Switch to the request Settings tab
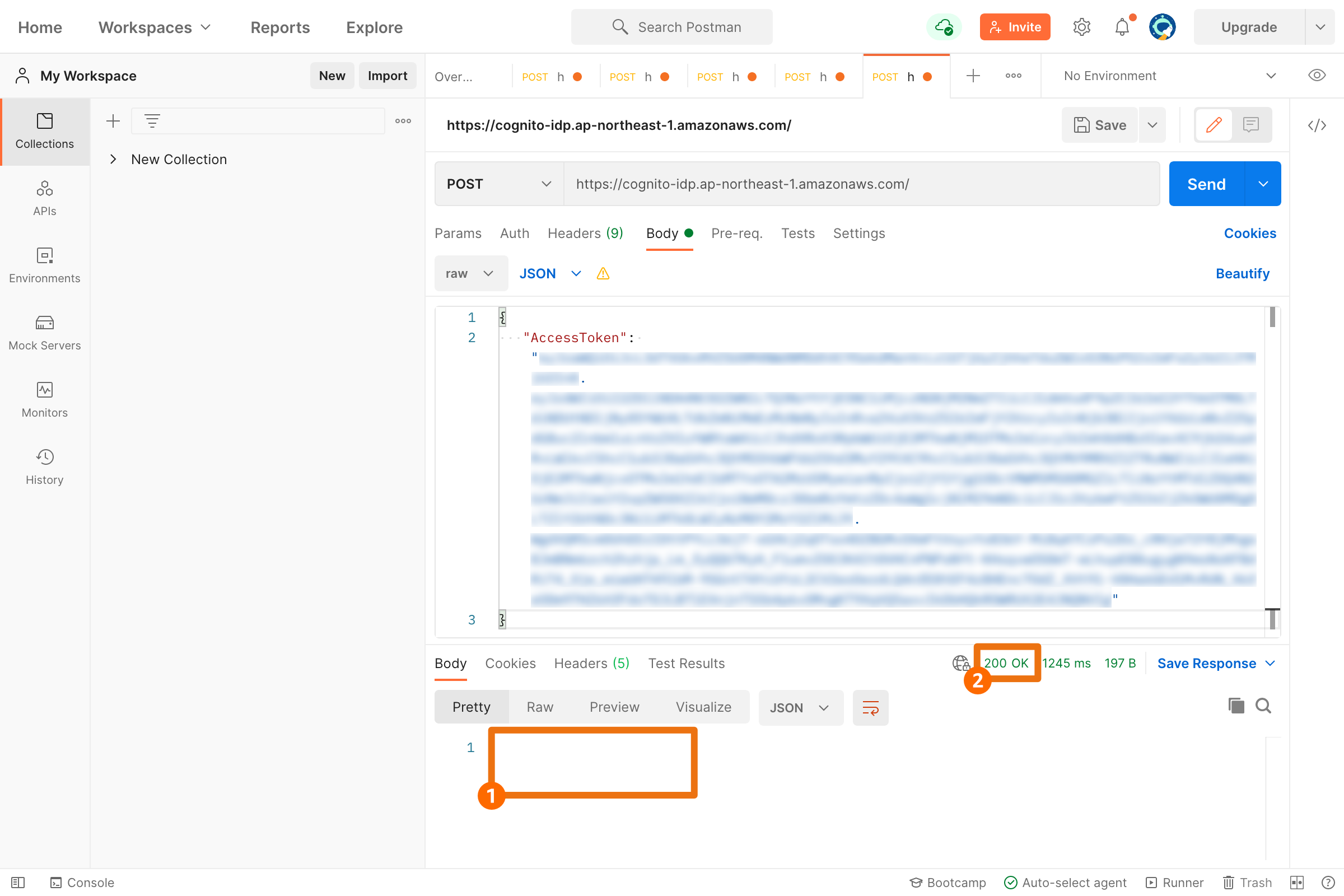 859,233
